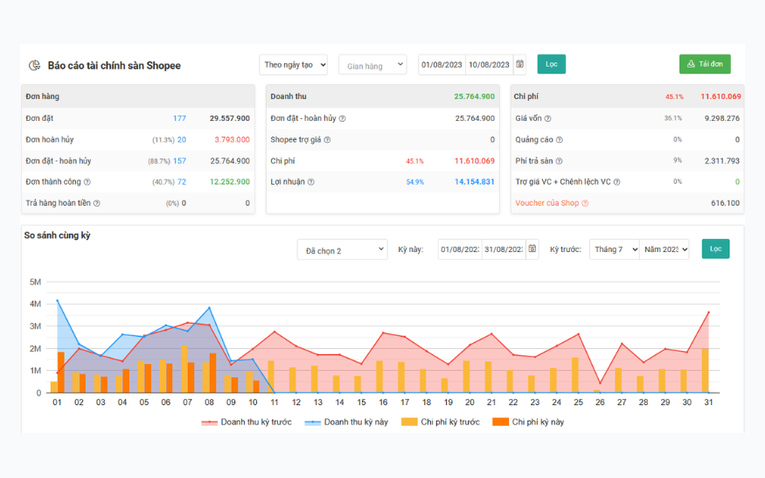The width and height of the screenshot is (765, 478).
Task: Click the Voucher của Shop link
Action: [x=547, y=203]
